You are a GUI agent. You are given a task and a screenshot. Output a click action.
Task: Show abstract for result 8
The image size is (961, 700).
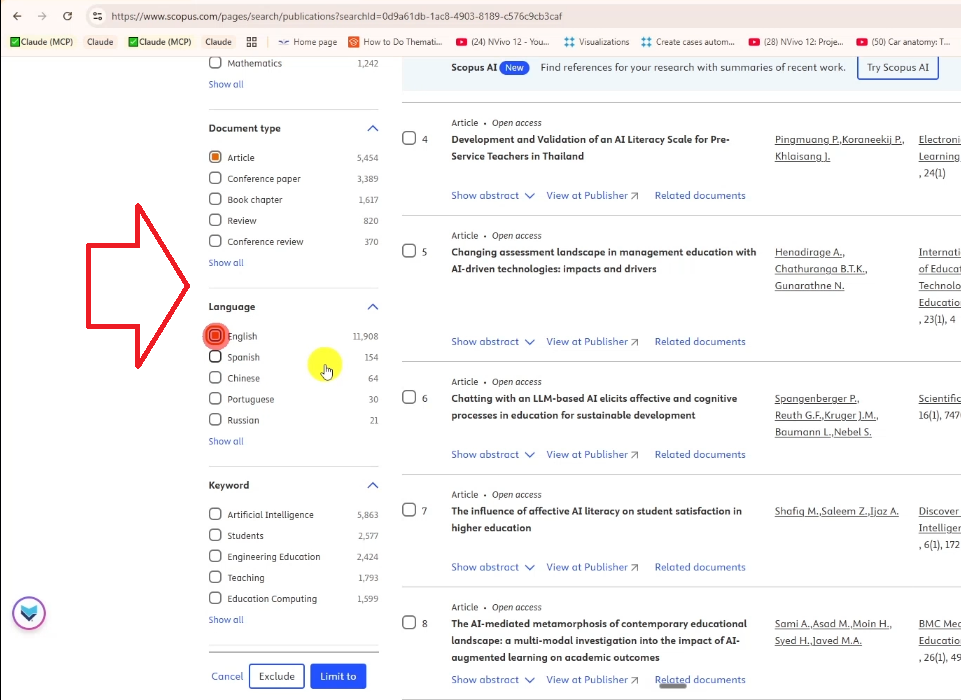pos(493,680)
